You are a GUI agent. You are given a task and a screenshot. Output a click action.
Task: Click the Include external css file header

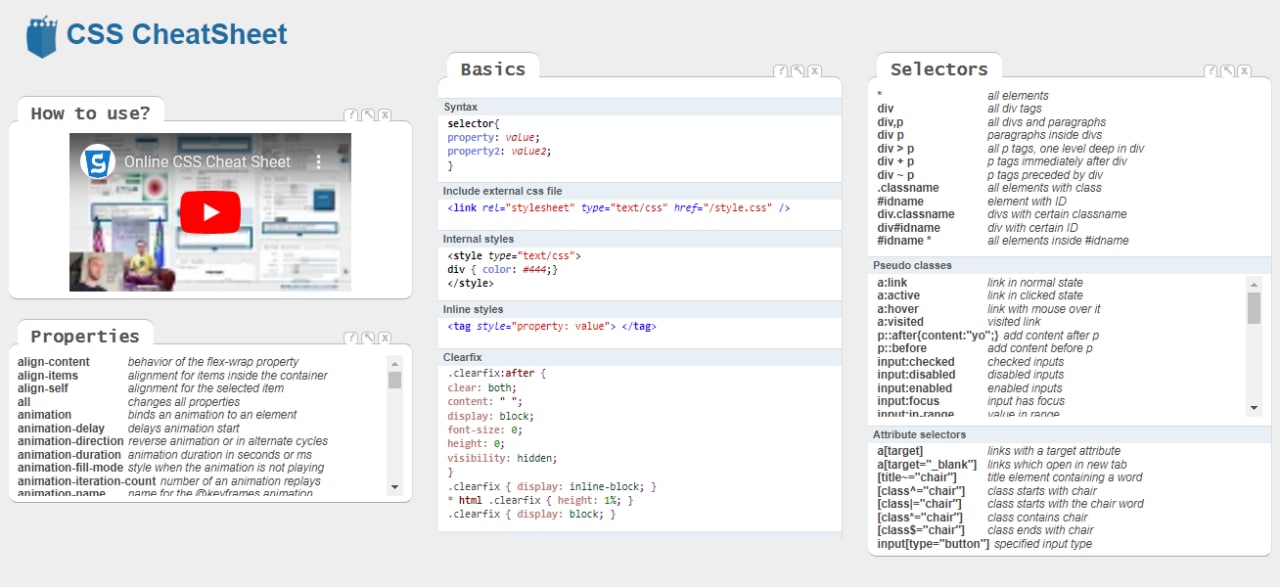click(640, 191)
